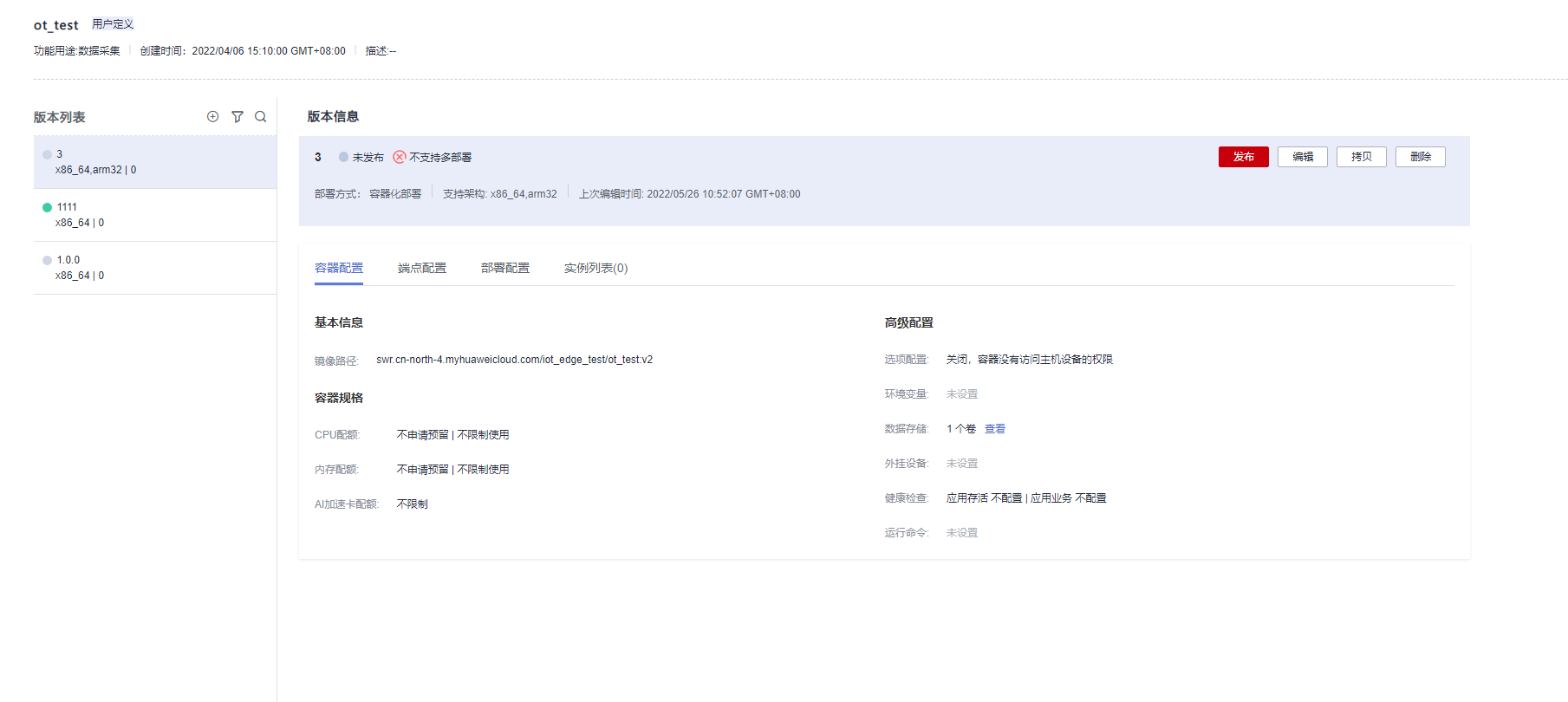Click the 运行命令 value 未设置
The width and height of the screenshot is (1568, 702).
click(x=962, y=533)
